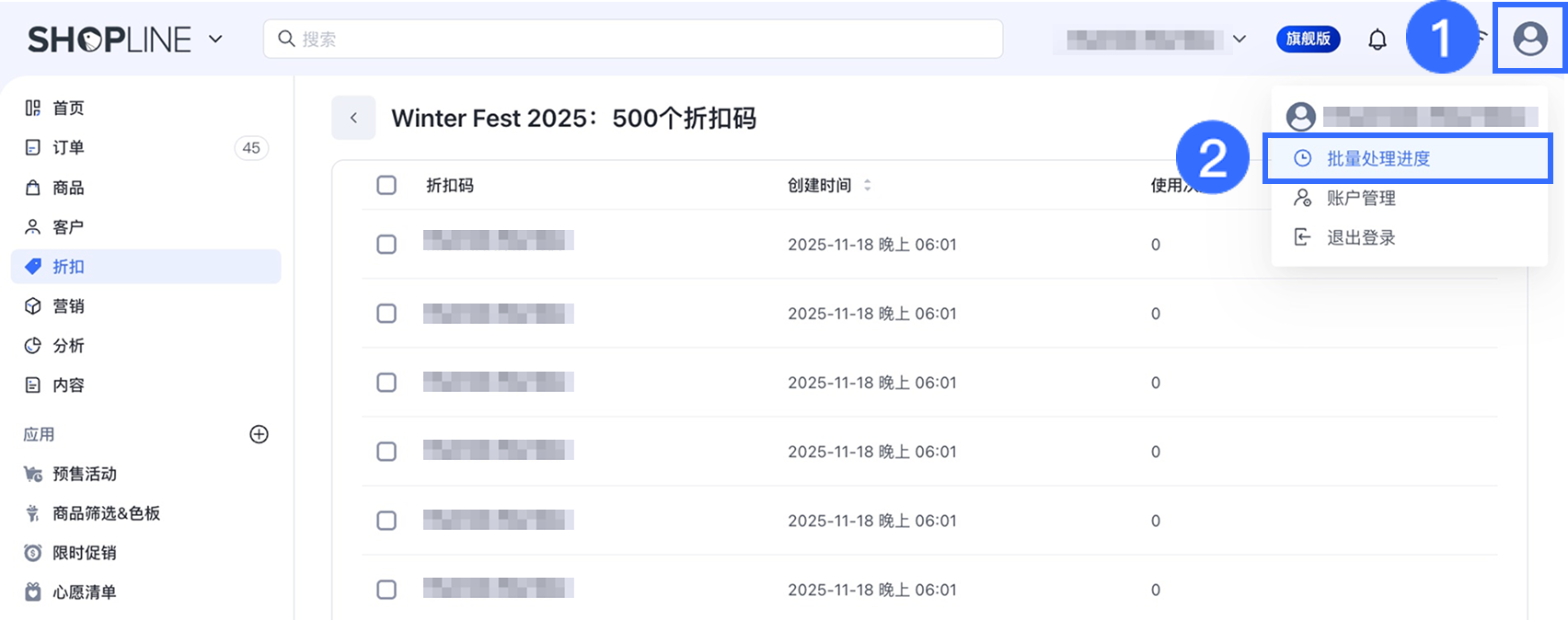Open the 首页 home icon in sidebar

click(33, 109)
